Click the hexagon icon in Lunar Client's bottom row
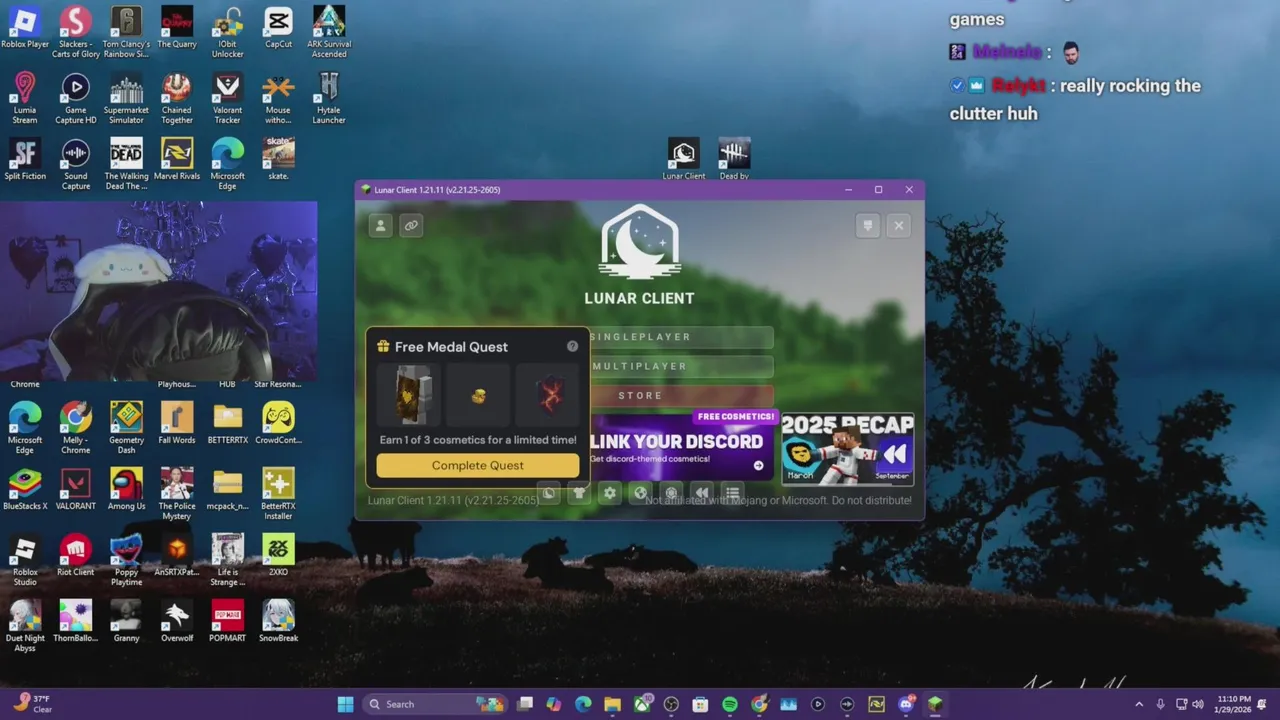The image size is (1280, 720). pos(671,492)
